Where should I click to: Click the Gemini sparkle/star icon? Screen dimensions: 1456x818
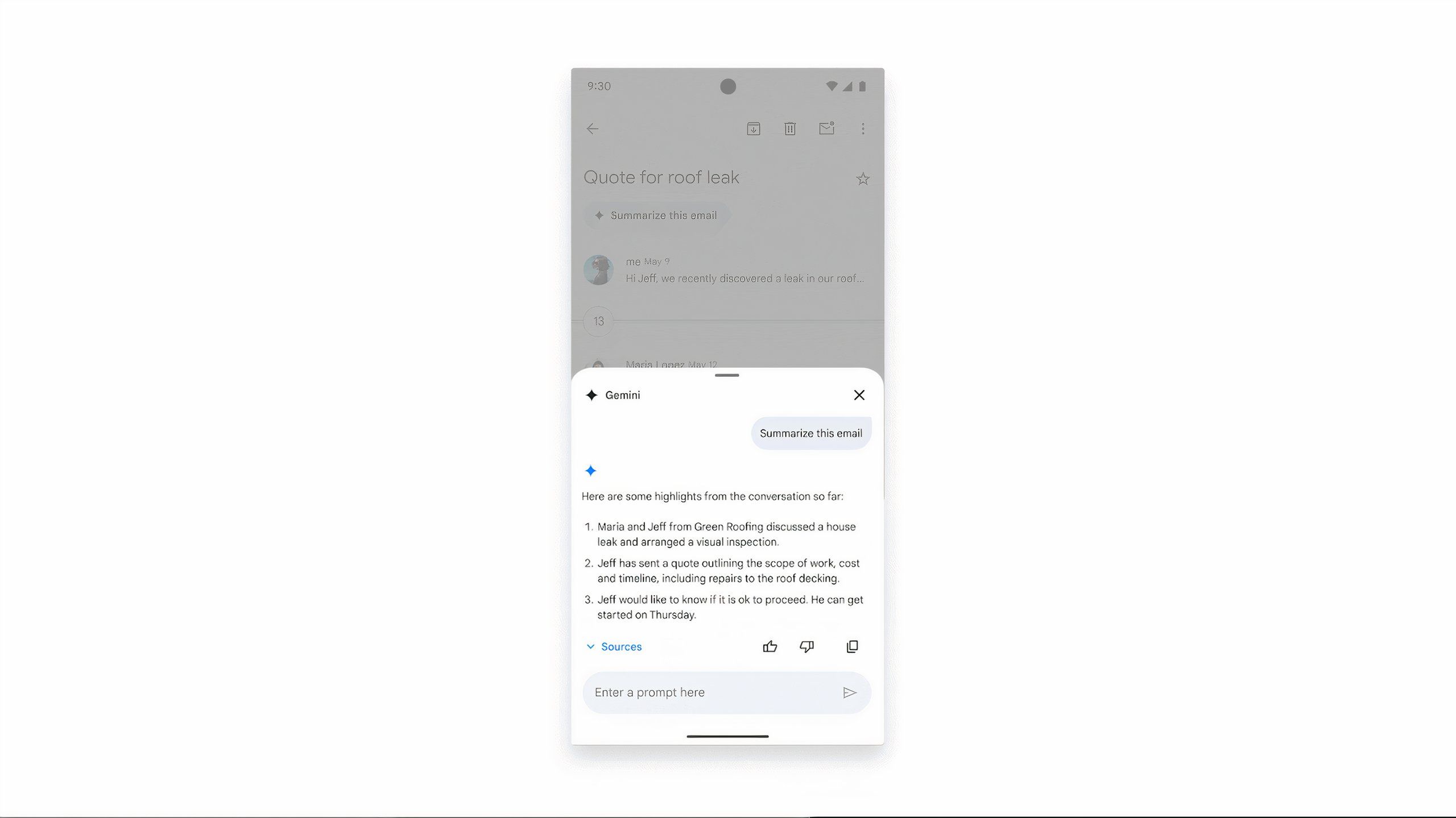(591, 394)
